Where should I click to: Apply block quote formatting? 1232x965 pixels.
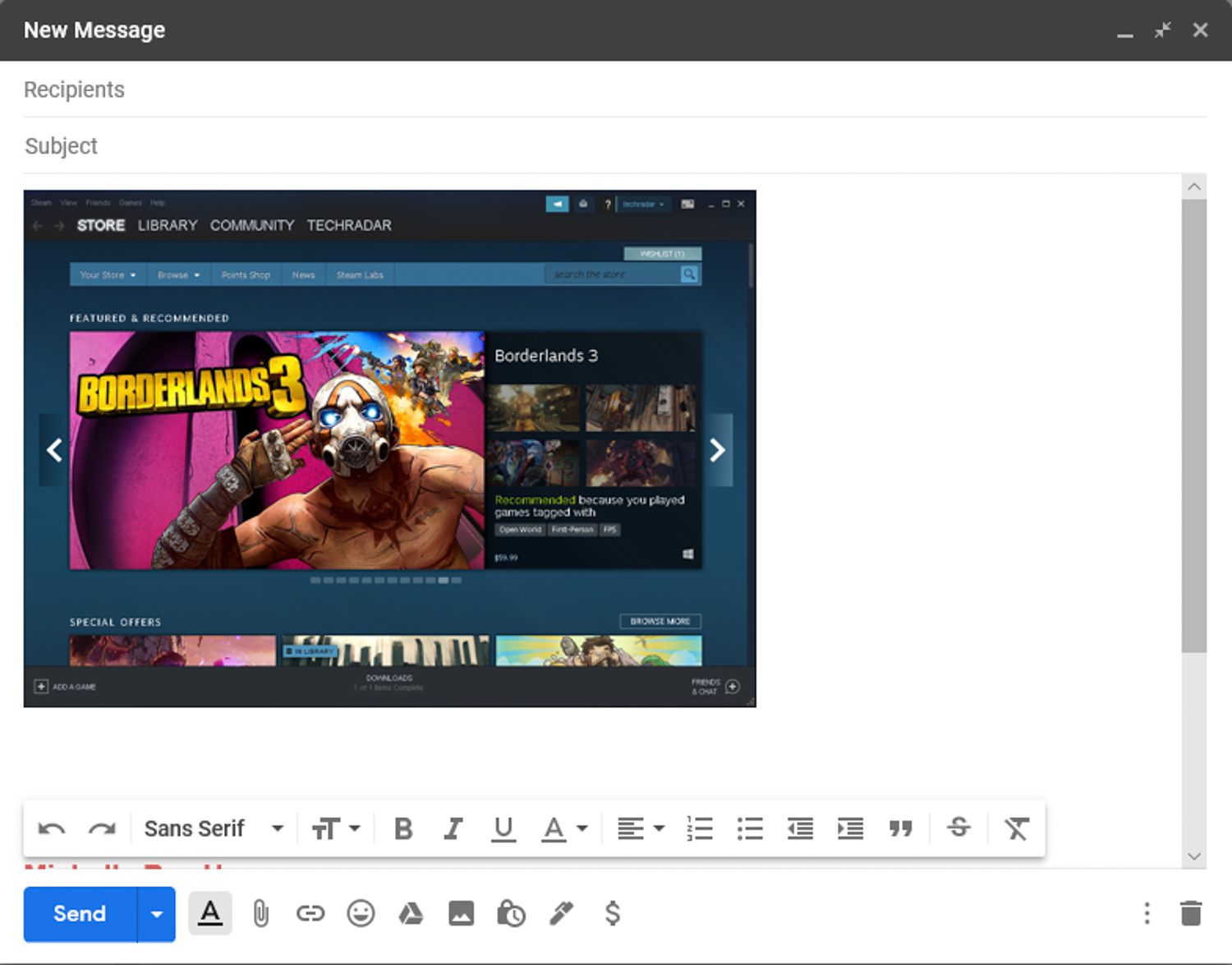click(901, 829)
